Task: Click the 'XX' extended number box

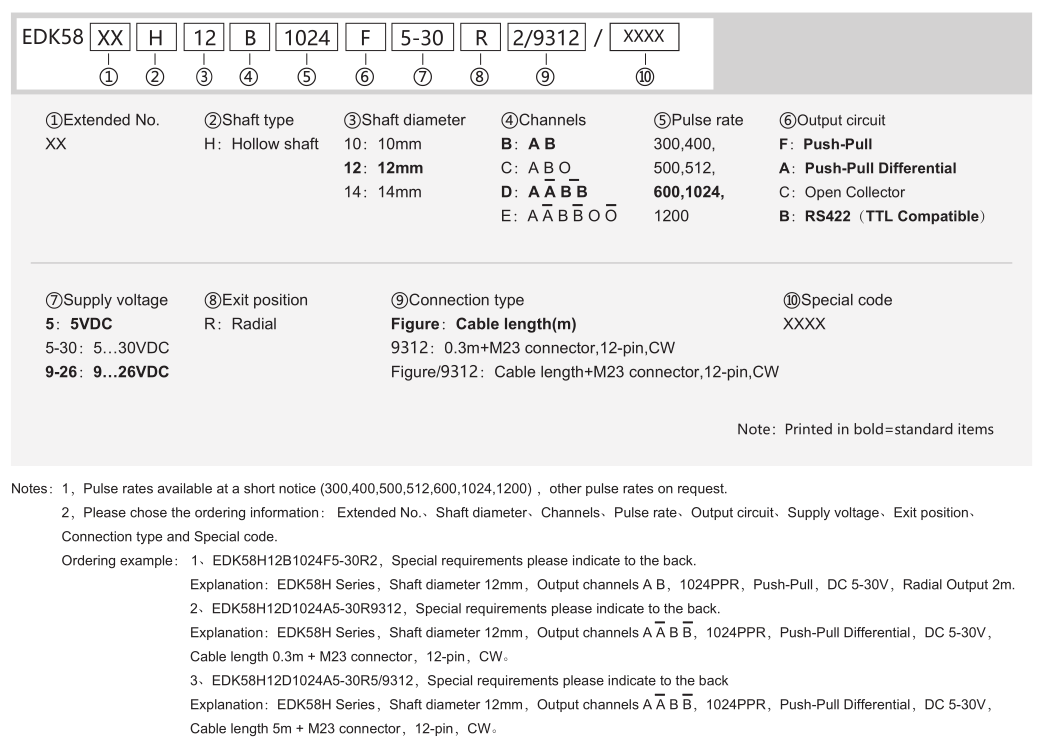Action: [x=110, y=37]
